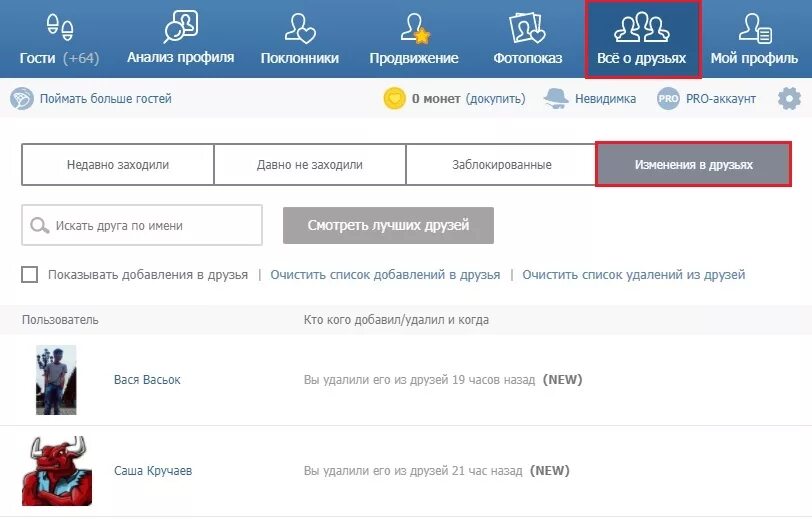Open Поклонники heart-person icon
The image size is (812, 519).
click(x=301, y=27)
